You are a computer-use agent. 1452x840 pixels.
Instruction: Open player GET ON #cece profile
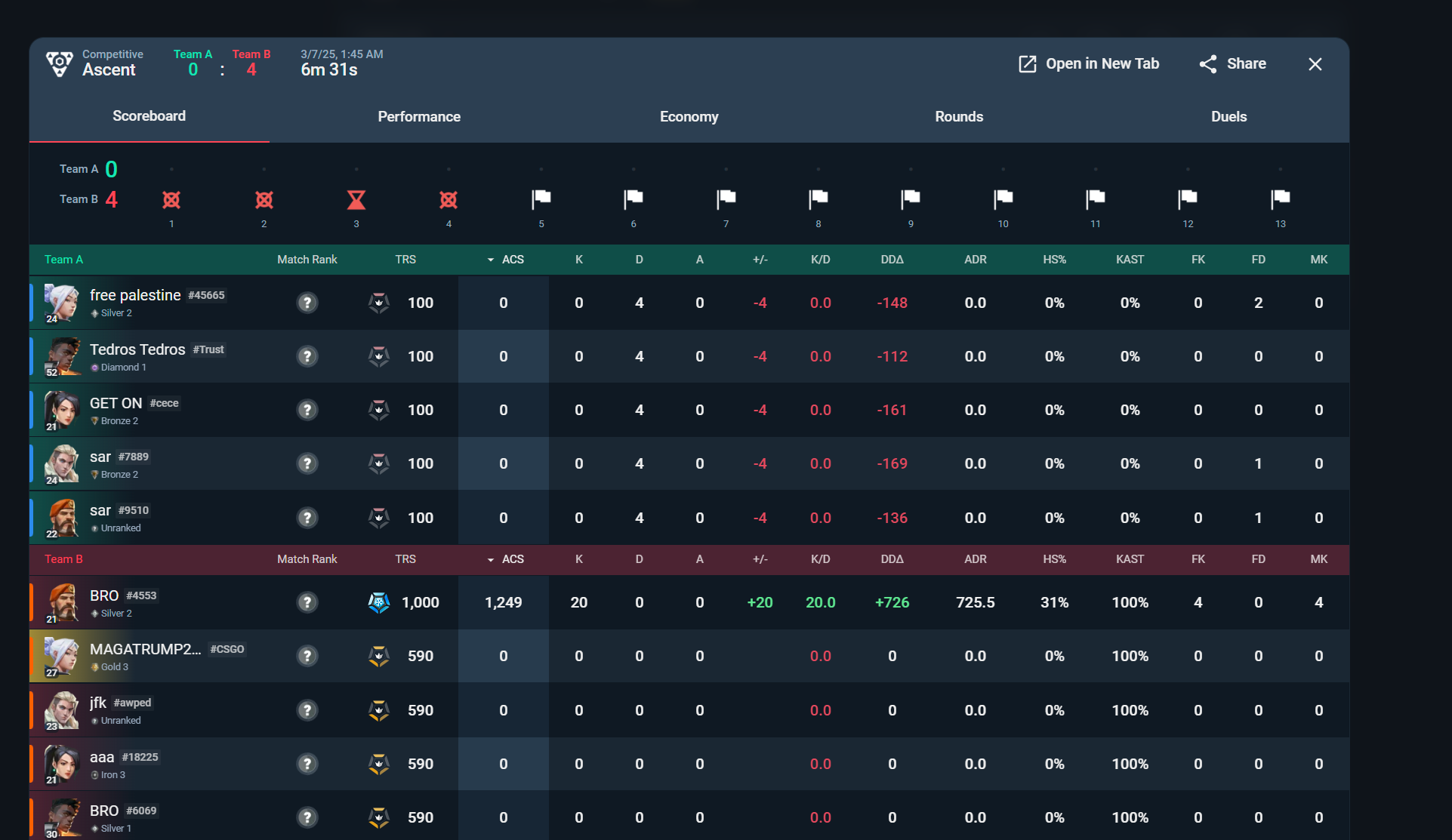click(116, 403)
